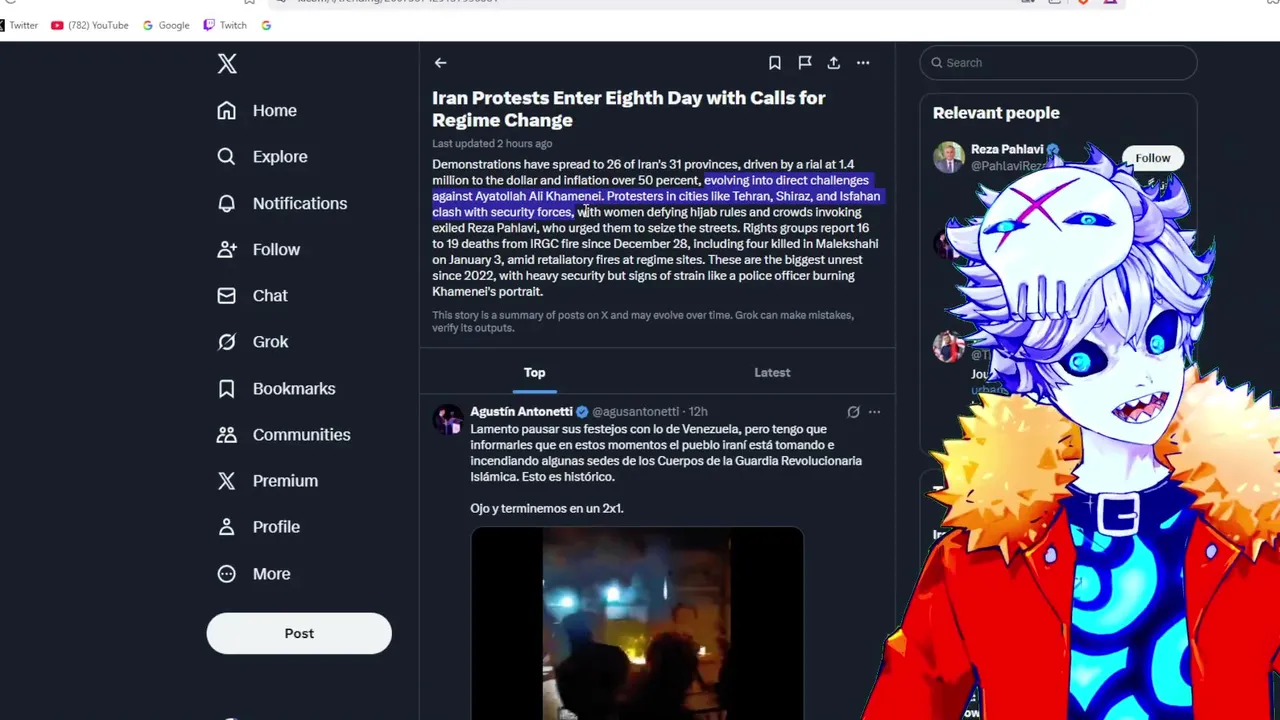Image resolution: width=1280 pixels, height=720 pixels.
Task: Click the Iran Protests story headline
Action: point(628,109)
